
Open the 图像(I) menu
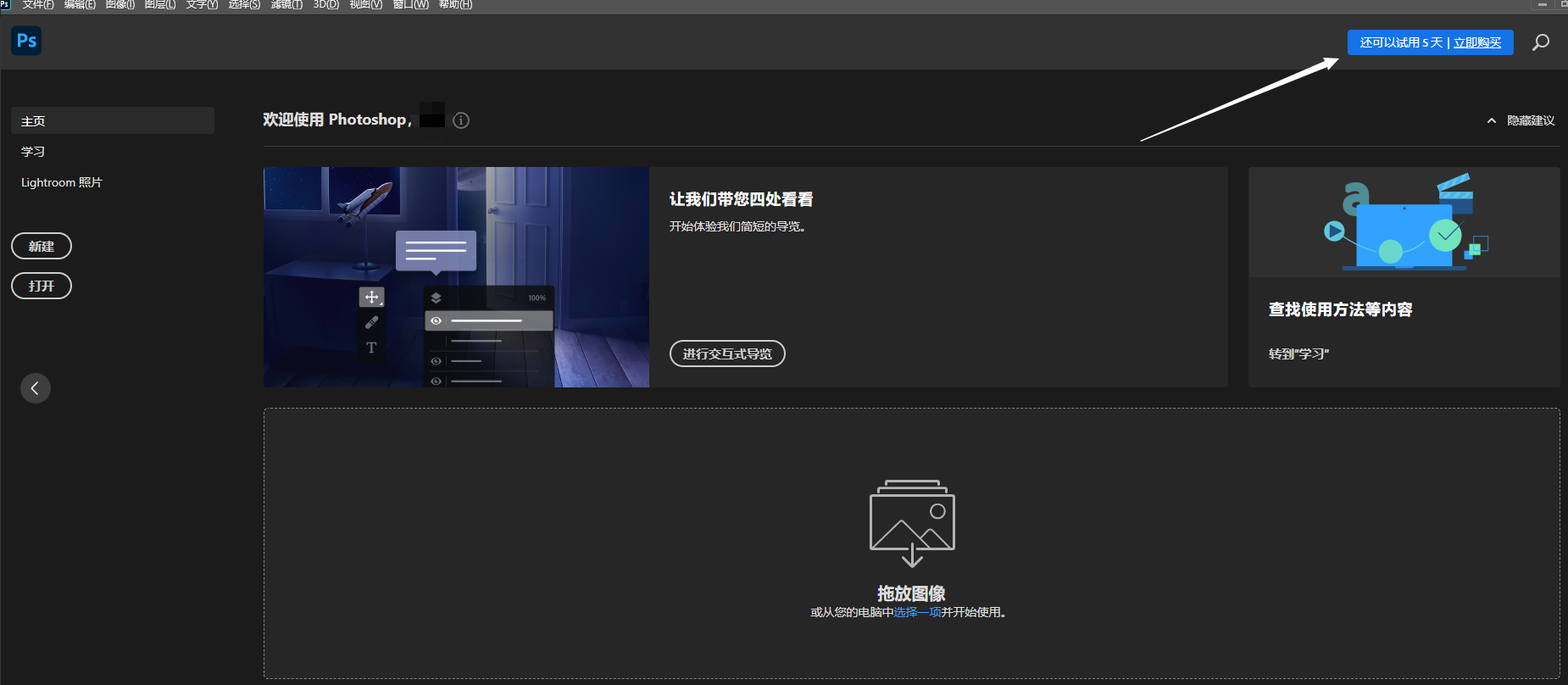(120, 5)
